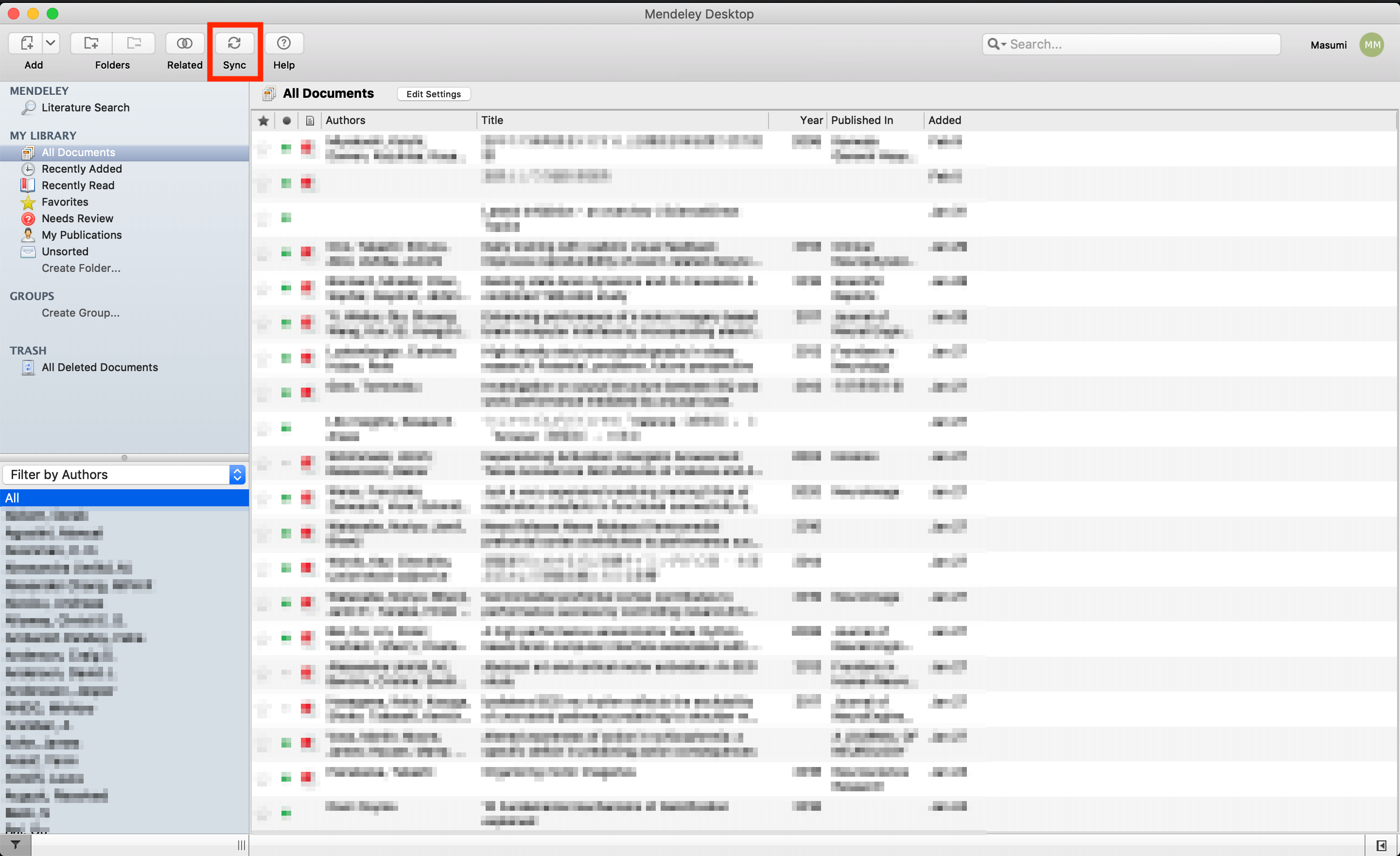The height and width of the screenshot is (856, 1400).
Task: Sort by Authors column header
Action: click(399, 121)
